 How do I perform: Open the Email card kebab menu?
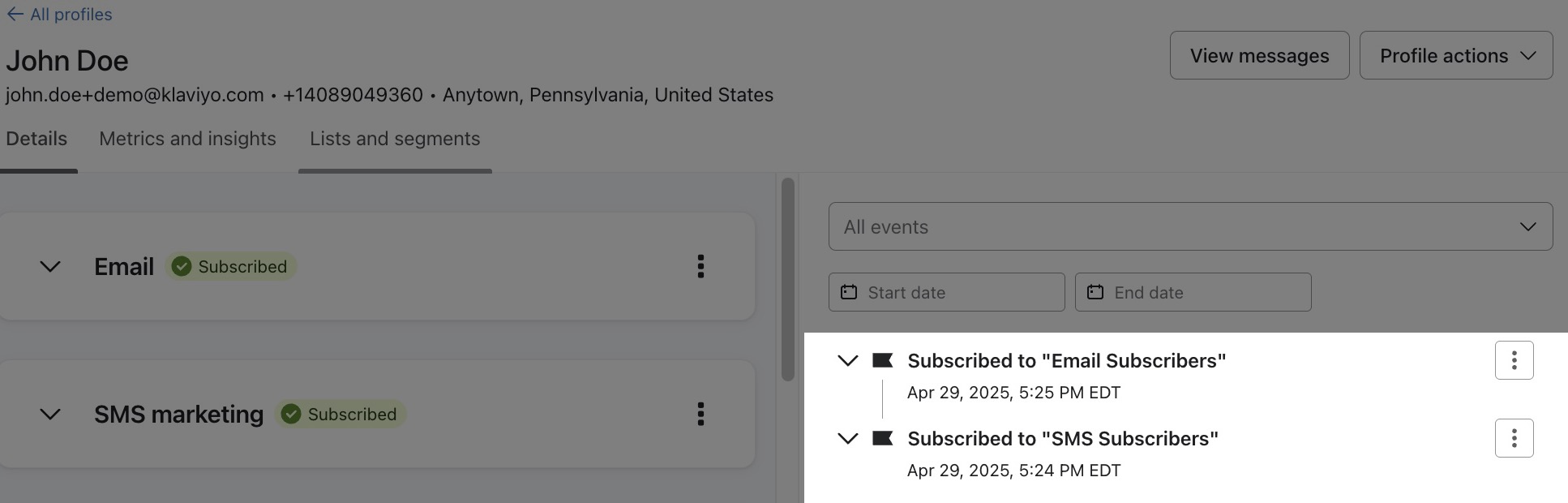coord(700,267)
